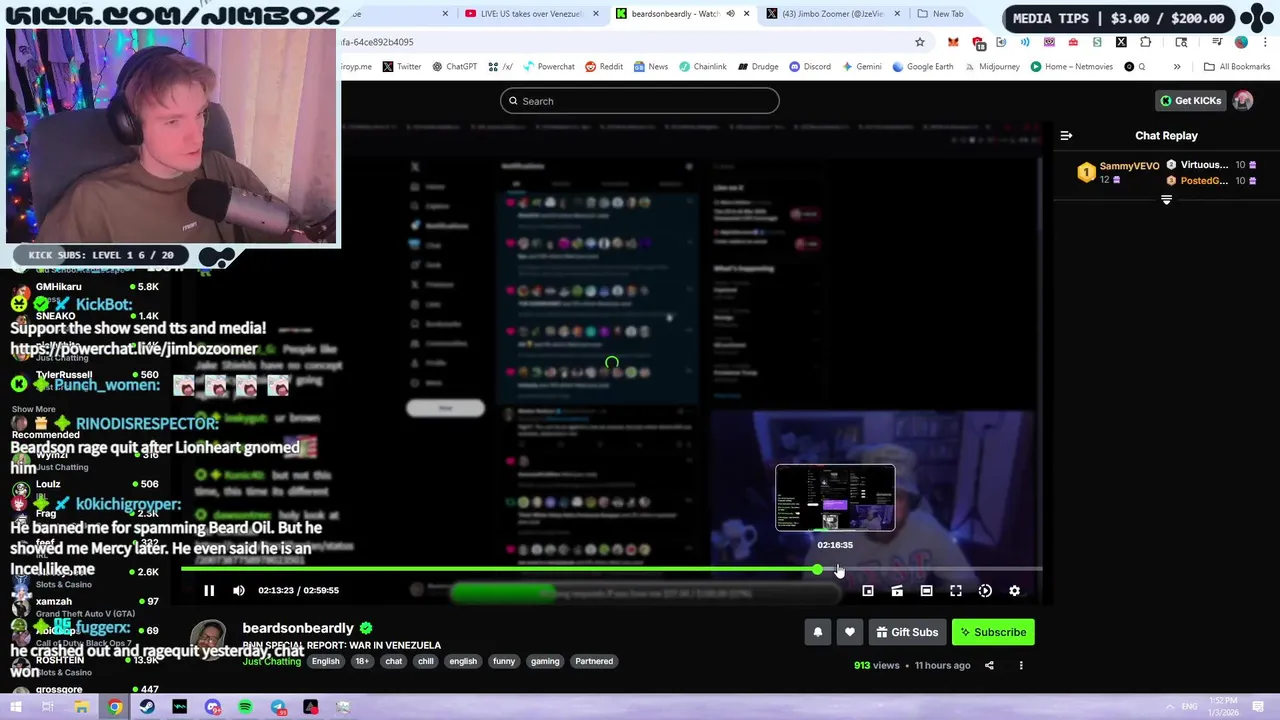Click the Gift Subs button
The height and width of the screenshot is (720, 1280).
(x=907, y=632)
